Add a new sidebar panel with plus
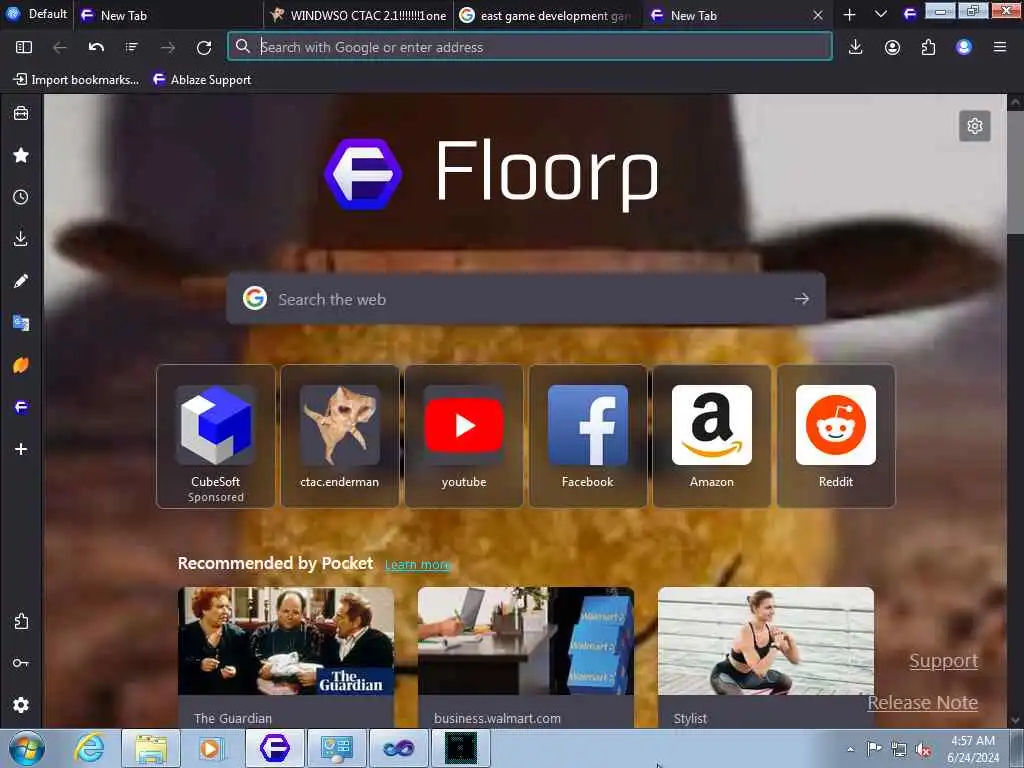Image resolution: width=1024 pixels, height=768 pixels. 21,449
